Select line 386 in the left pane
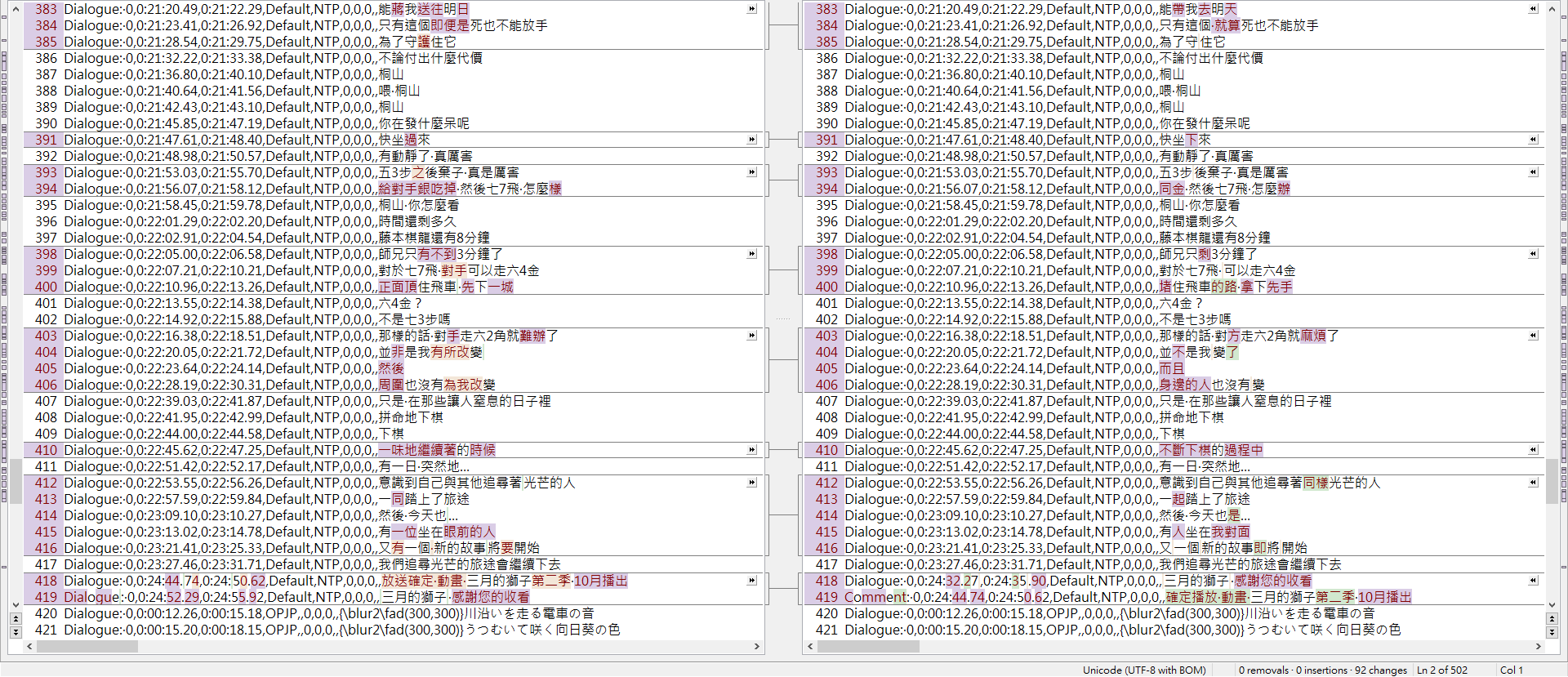The height and width of the screenshot is (677, 1568). (394, 58)
